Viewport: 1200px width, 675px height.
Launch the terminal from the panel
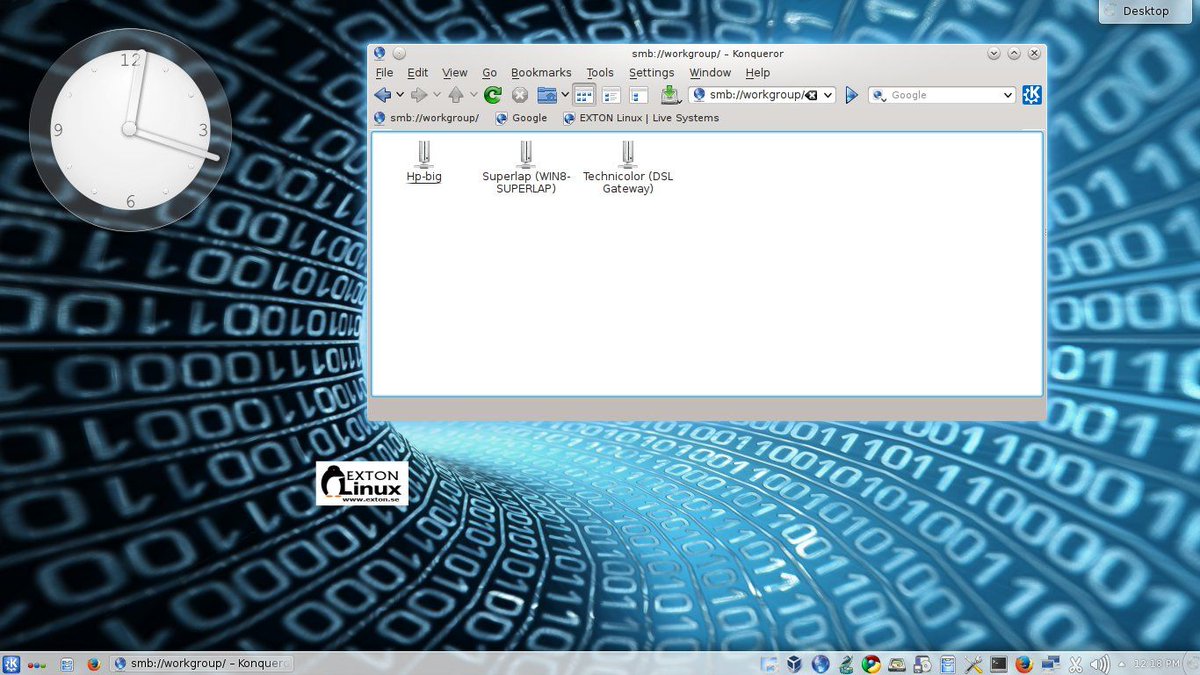coord(999,663)
